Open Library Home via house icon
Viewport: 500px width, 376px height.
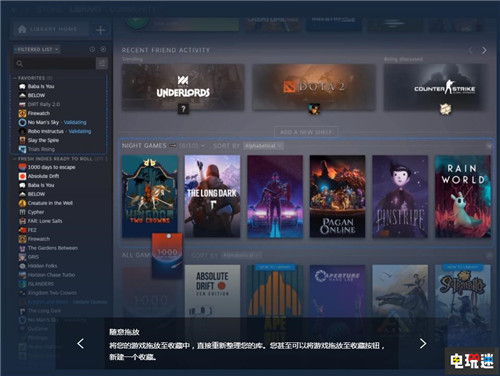(x=22, y=29)
